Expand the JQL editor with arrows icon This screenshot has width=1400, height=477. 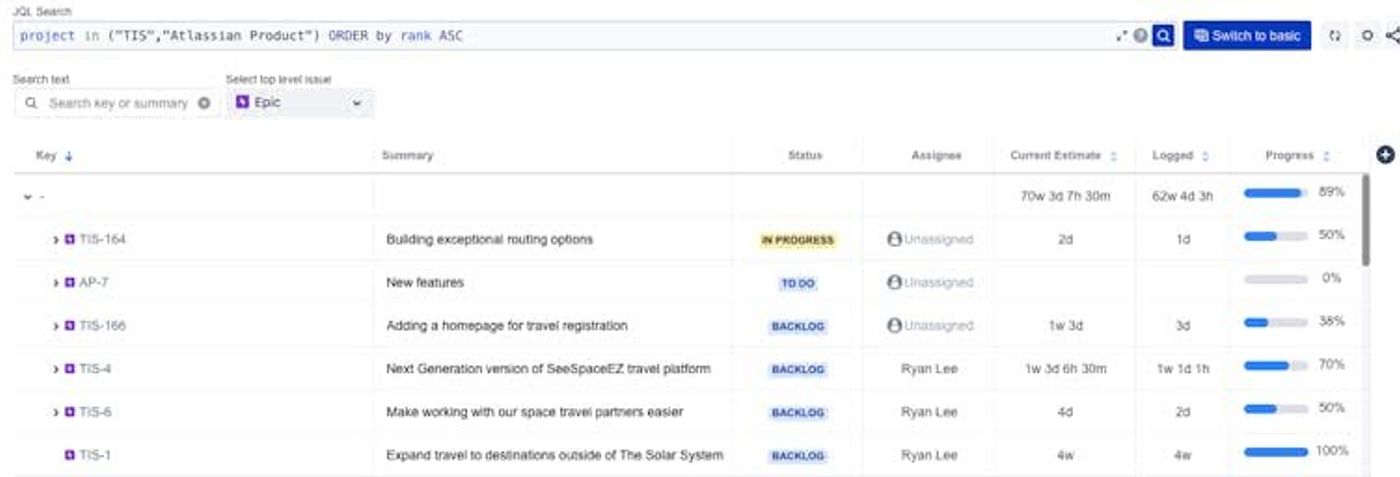[x=1121, y=36]
